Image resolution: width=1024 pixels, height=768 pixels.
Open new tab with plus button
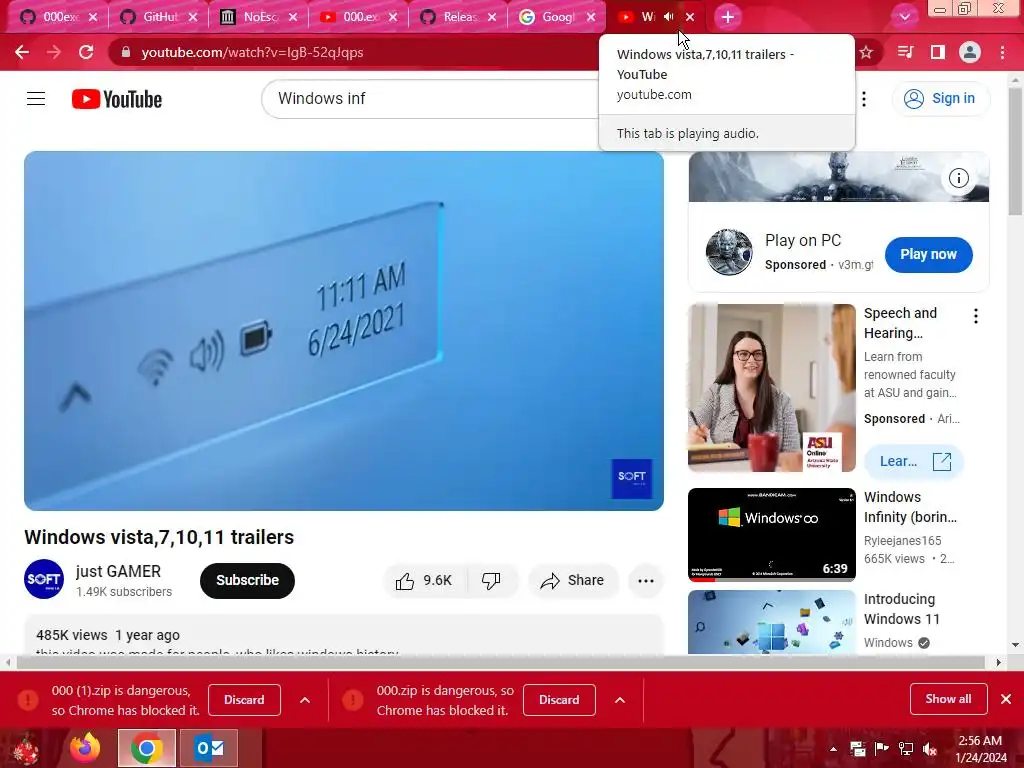tap(728, 17)
